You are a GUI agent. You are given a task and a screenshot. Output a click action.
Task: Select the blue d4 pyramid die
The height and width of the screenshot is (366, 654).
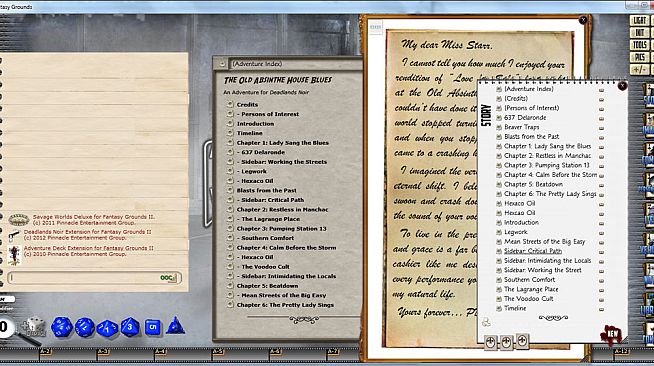(175, 326)
